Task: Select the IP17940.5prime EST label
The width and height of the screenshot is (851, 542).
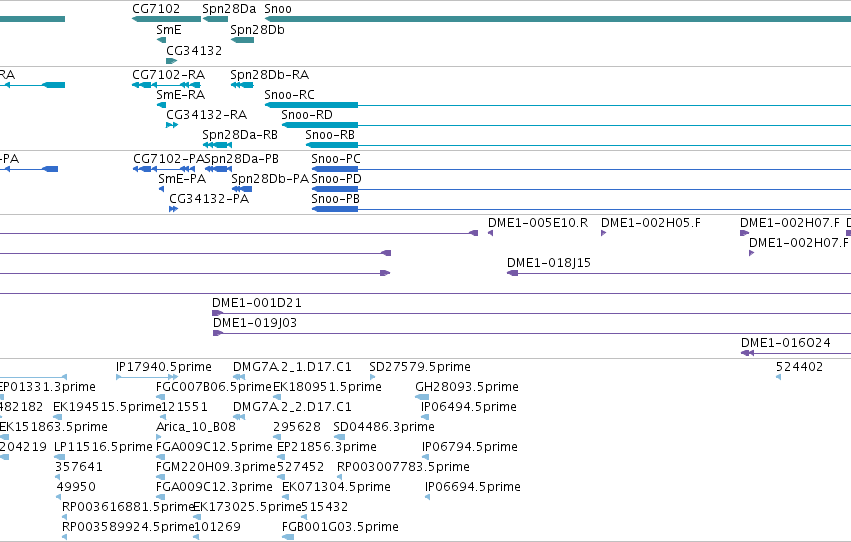Action: pos(164,367)
